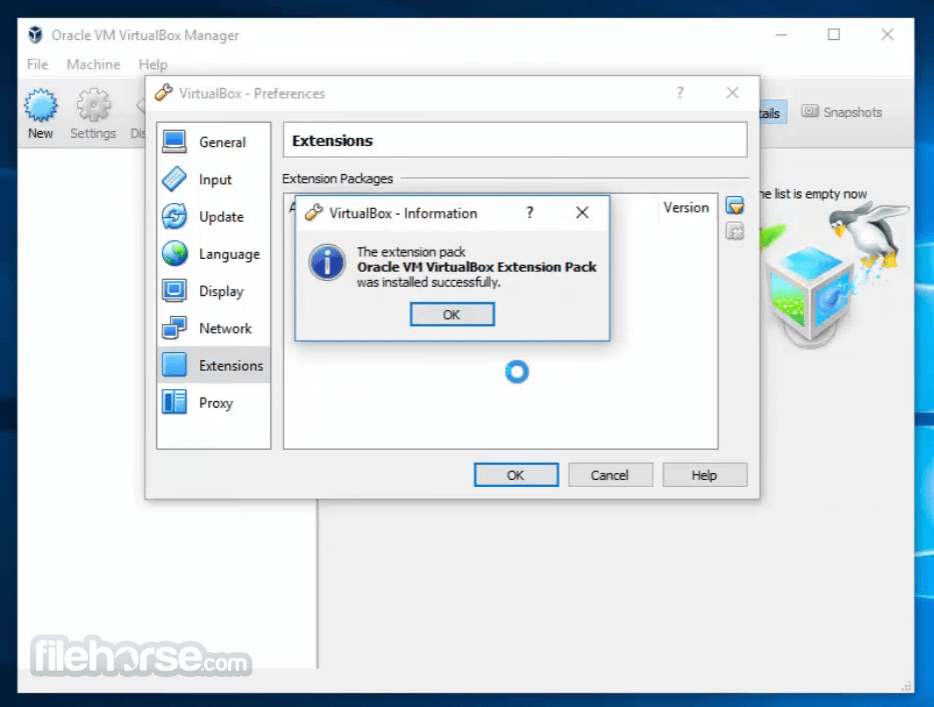The height and width of the screenshot is (707, 934).
Task: Open the File menu in VirtualBox Manager
Action: click(x=38, y=64)
